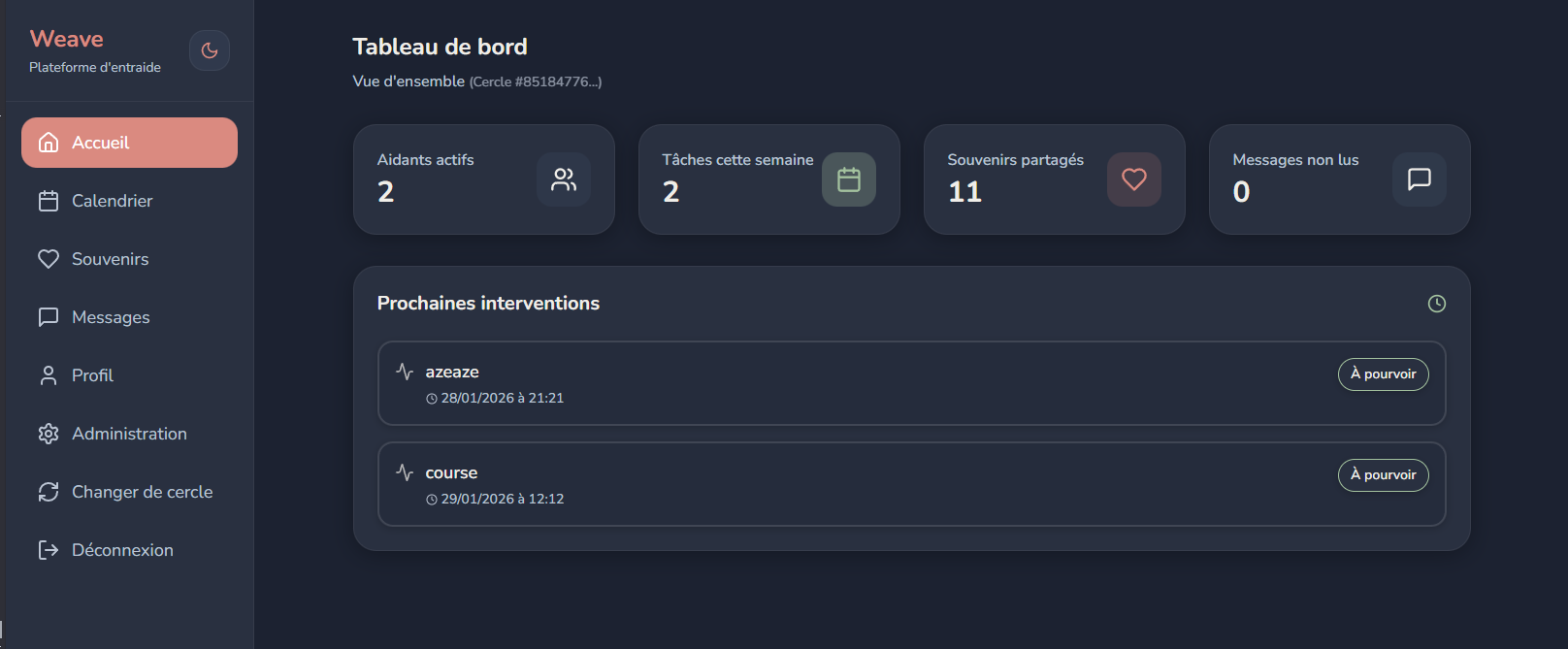The height and width of the screenshot is (649, 1568).
Task: Select the Calendrier icon in the sidebar
Action: pos(49,201)
